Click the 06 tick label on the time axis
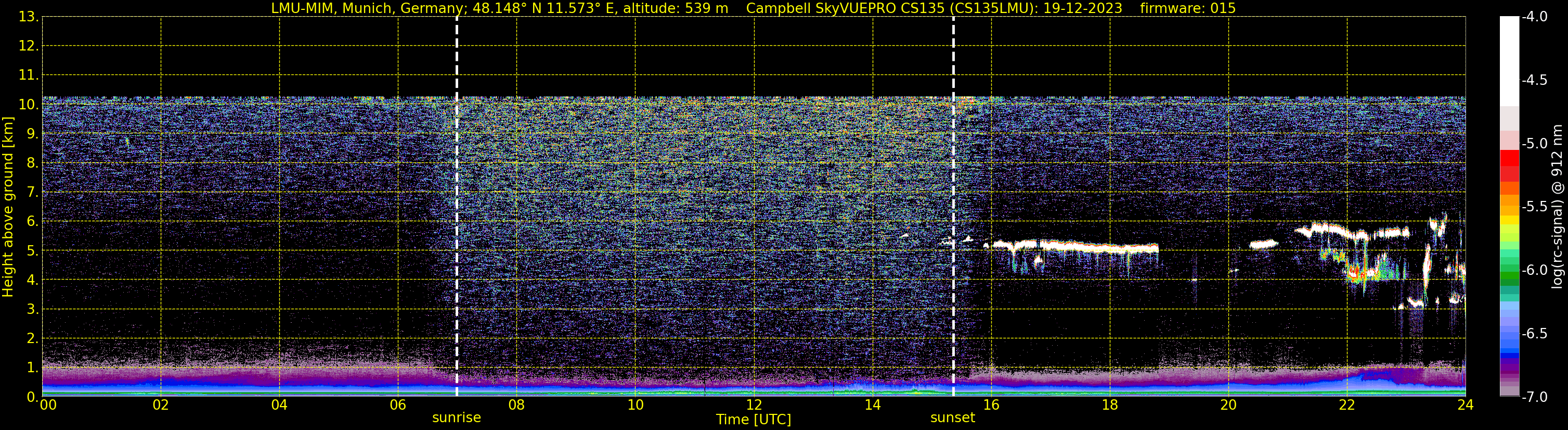This screenshot has height=430, width=1568. point(398,405)
